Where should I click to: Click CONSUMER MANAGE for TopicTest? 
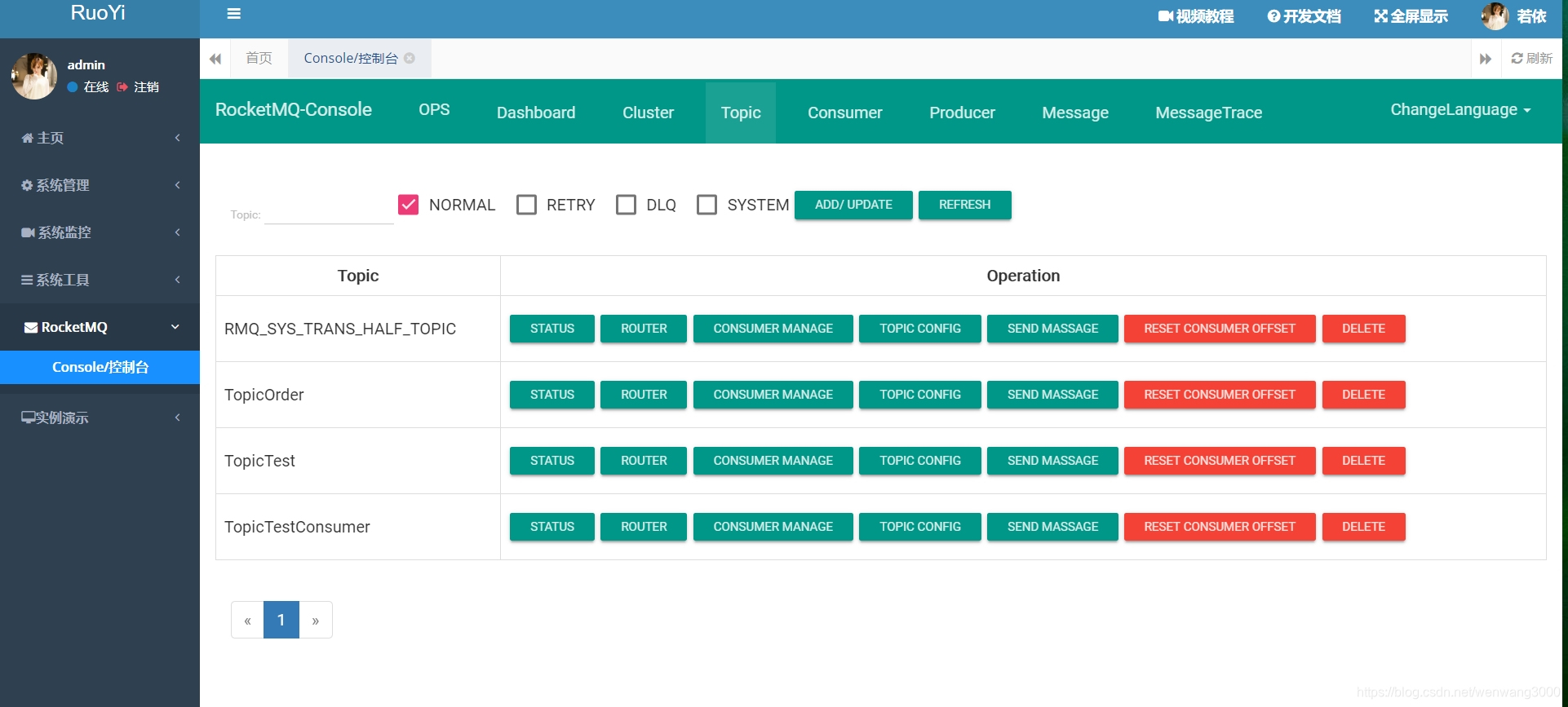point(773,461)
